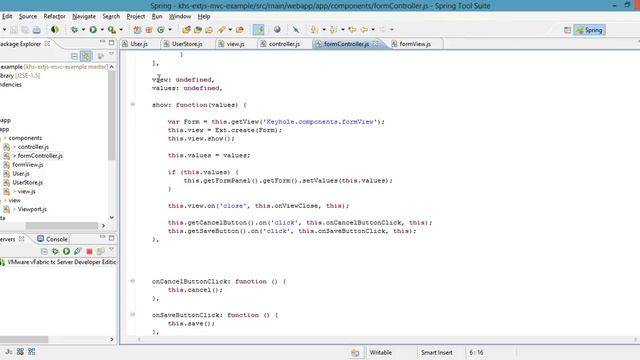640x360 pixels.
Task: Toggle the highlighted Mark Occurrences toolbar button
Action: [258, 29]
